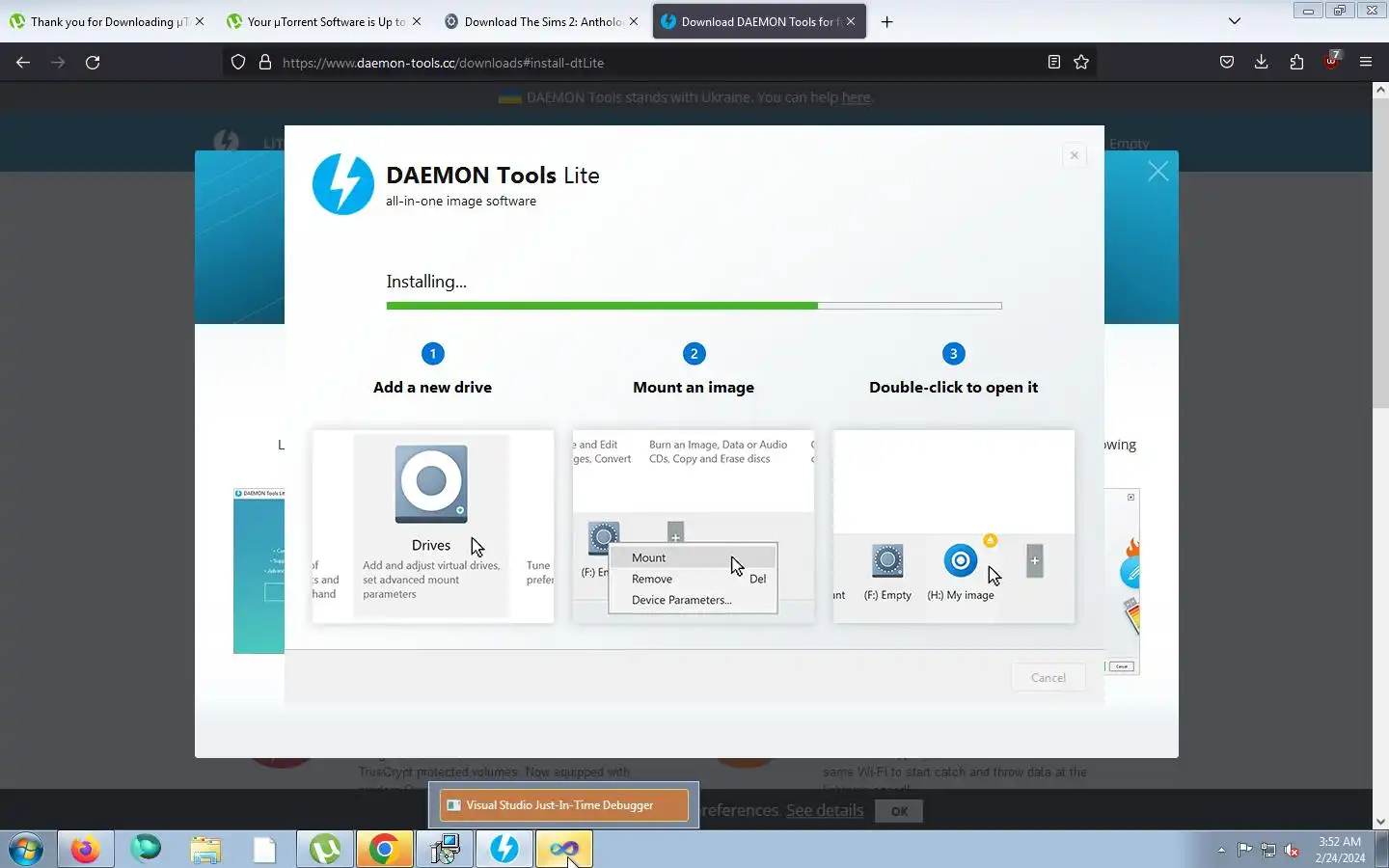
Task: Open Visual Studio infinity taskbar icon
Action: coord(564,850)
